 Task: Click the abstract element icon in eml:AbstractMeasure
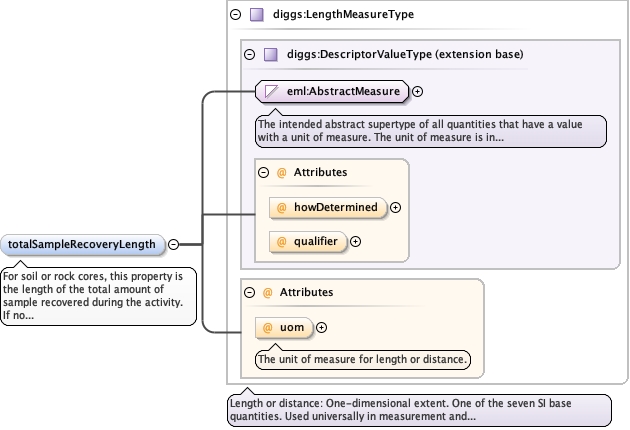[271, 91]
